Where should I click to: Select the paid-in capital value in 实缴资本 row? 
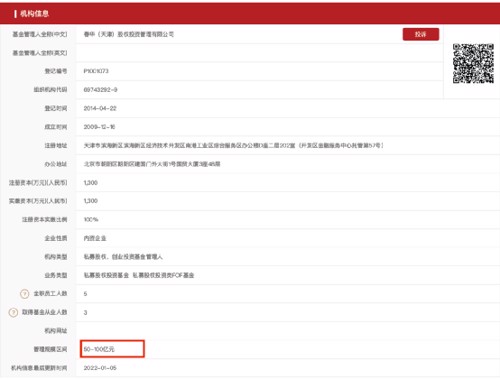click(x=91, y=201)
